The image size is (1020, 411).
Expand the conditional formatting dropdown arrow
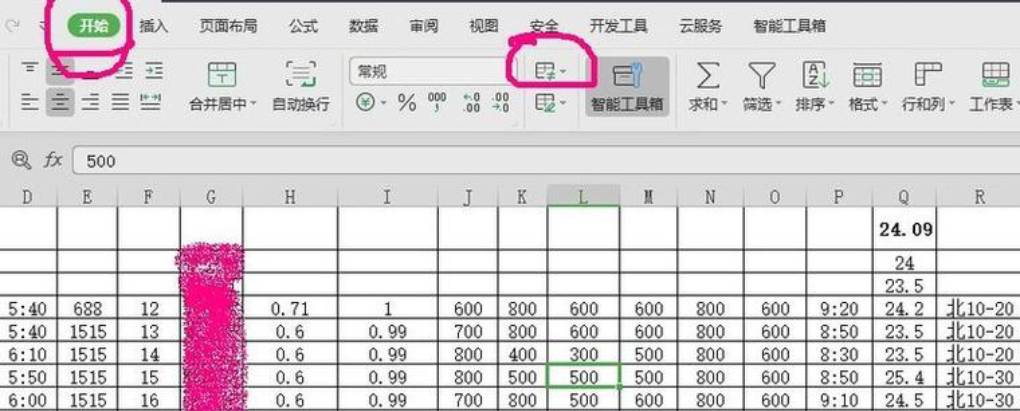pyautogui.click(x=563, y=72)
